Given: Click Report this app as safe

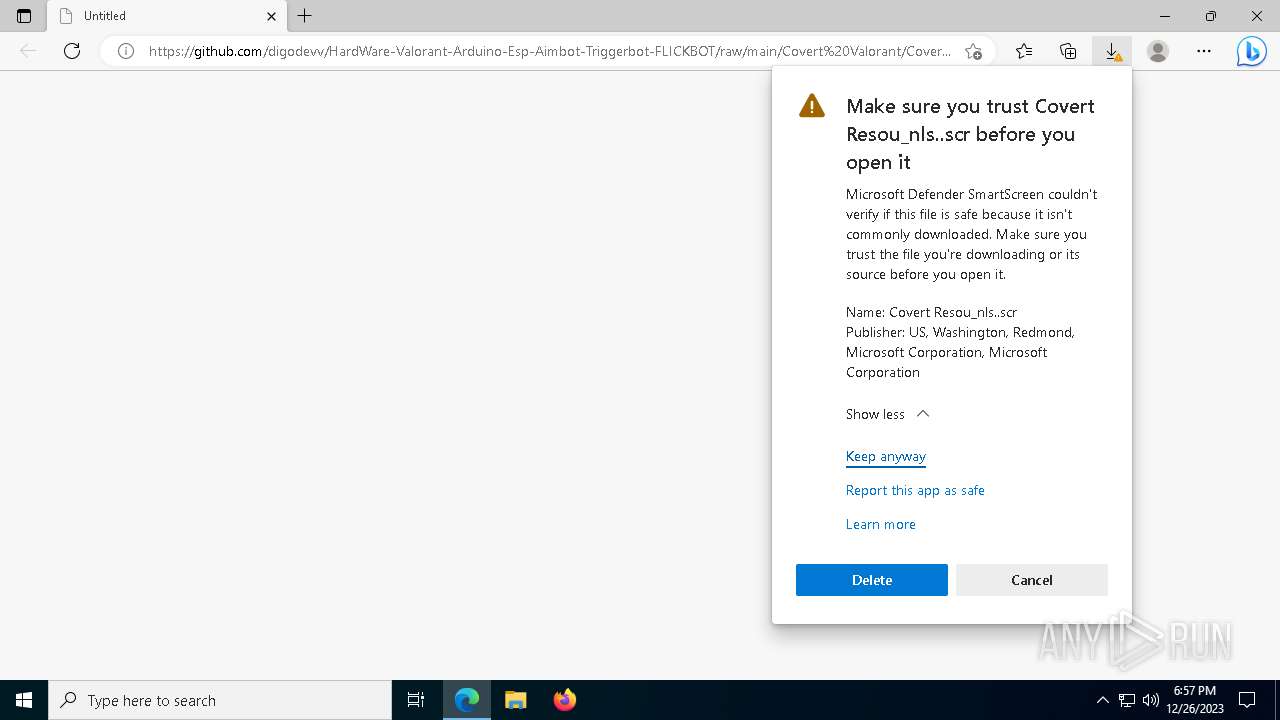Looking at the screenshot, I should coord(915,490).
